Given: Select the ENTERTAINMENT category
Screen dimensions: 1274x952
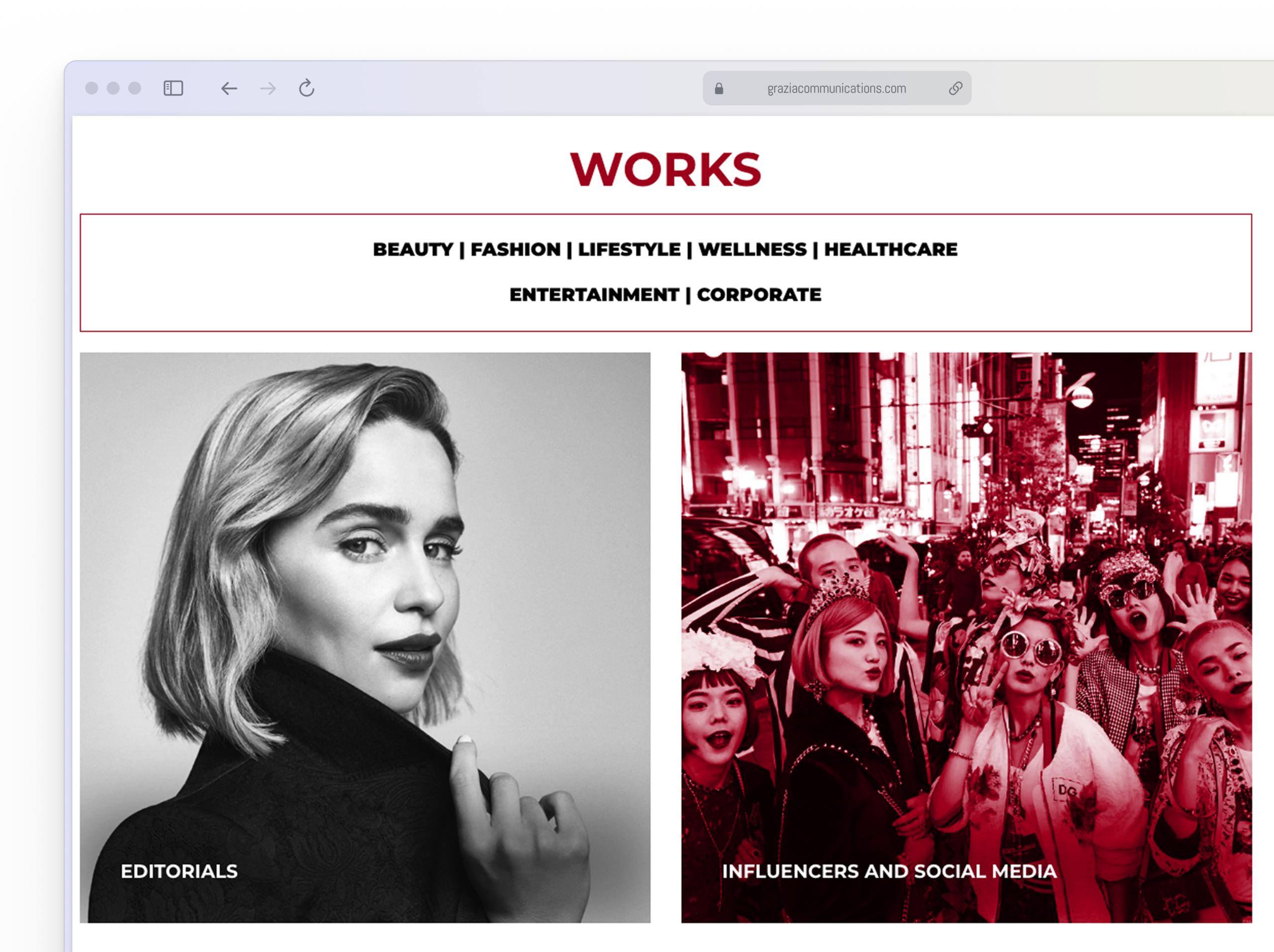Looking at the screenshot, I should [594, 295].
